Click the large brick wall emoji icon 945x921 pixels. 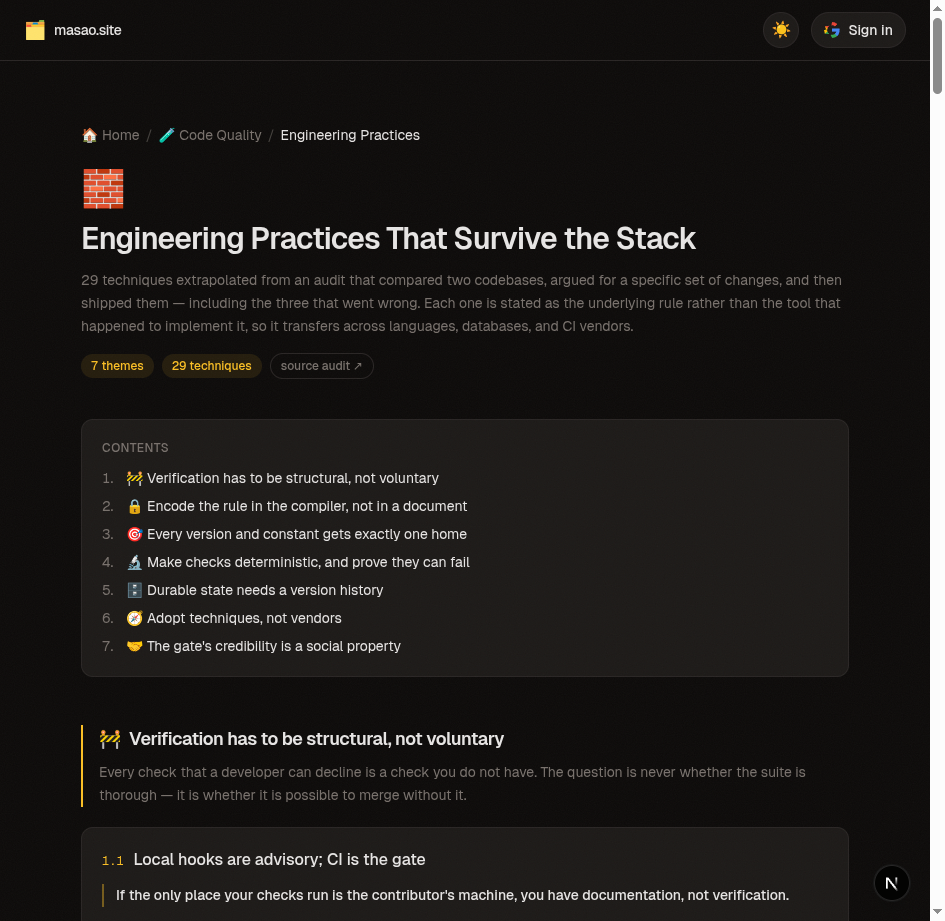point(103,189)
